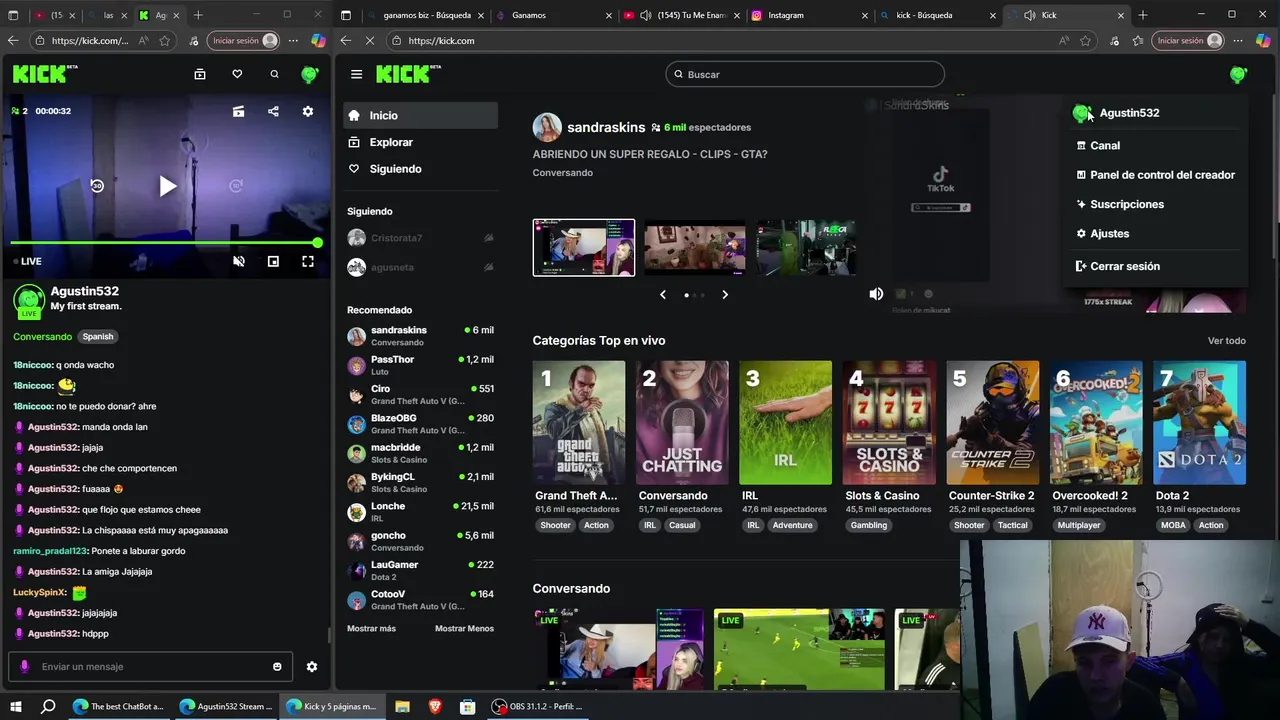This screenshot has height=720, width=1280.
Task: Open clip icon in left player header
Action: pyautogui.click(x=238, y=111)
